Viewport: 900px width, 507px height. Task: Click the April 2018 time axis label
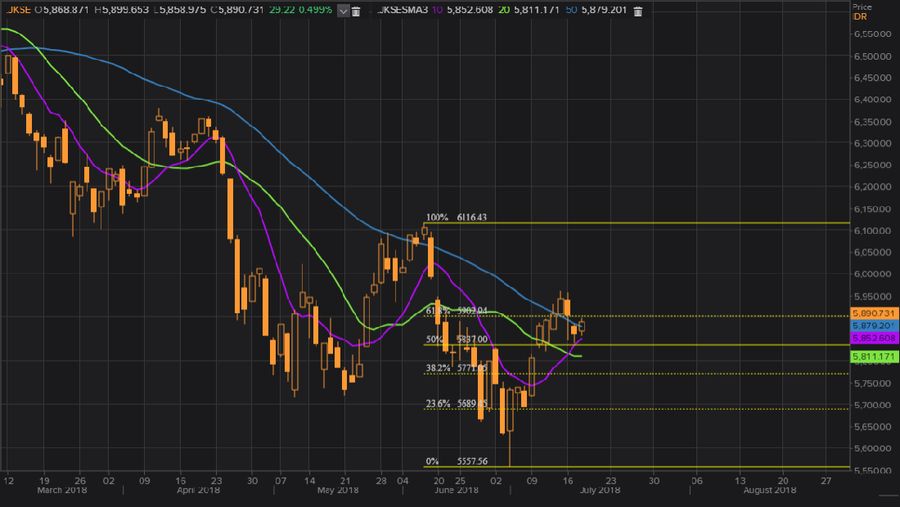tap(198, 490)
